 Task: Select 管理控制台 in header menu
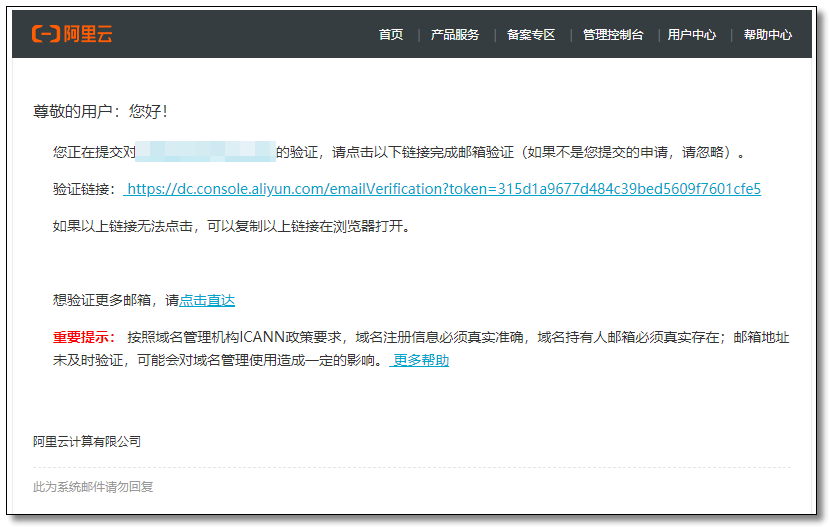pos(613,35)
